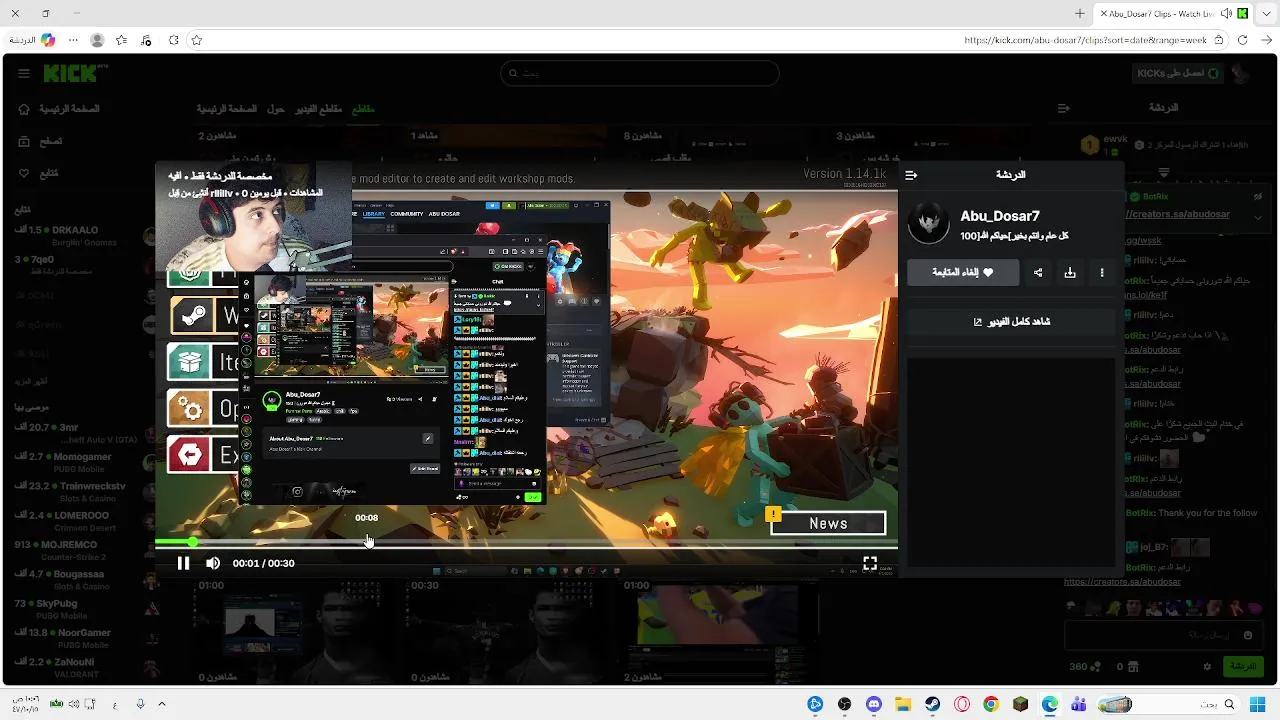Viewport: 1280px width, 720px height.
Task: Open Edge favorites list
Action: tap(122, 40)
